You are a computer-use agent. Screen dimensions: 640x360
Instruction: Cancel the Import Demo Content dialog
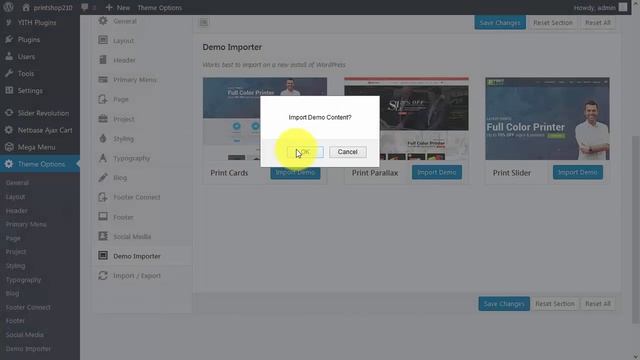point(348,152)
